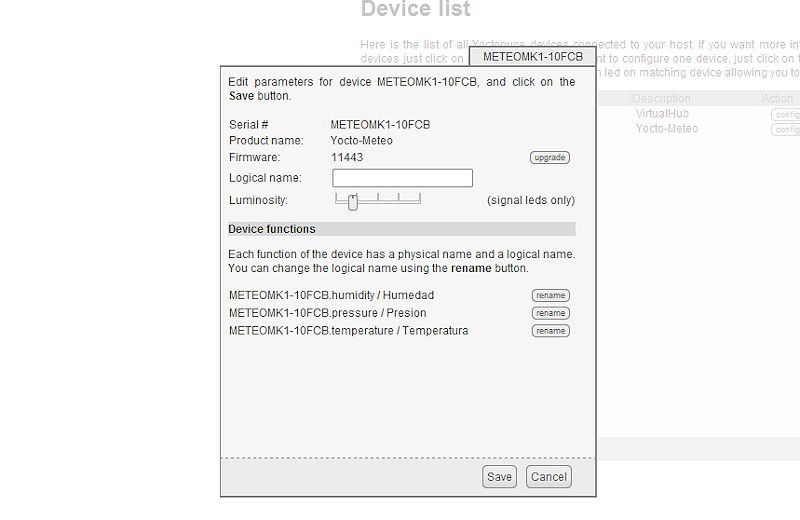Rename the pressure function
This screenshot has width=800, height=520.
pos(551,313)
